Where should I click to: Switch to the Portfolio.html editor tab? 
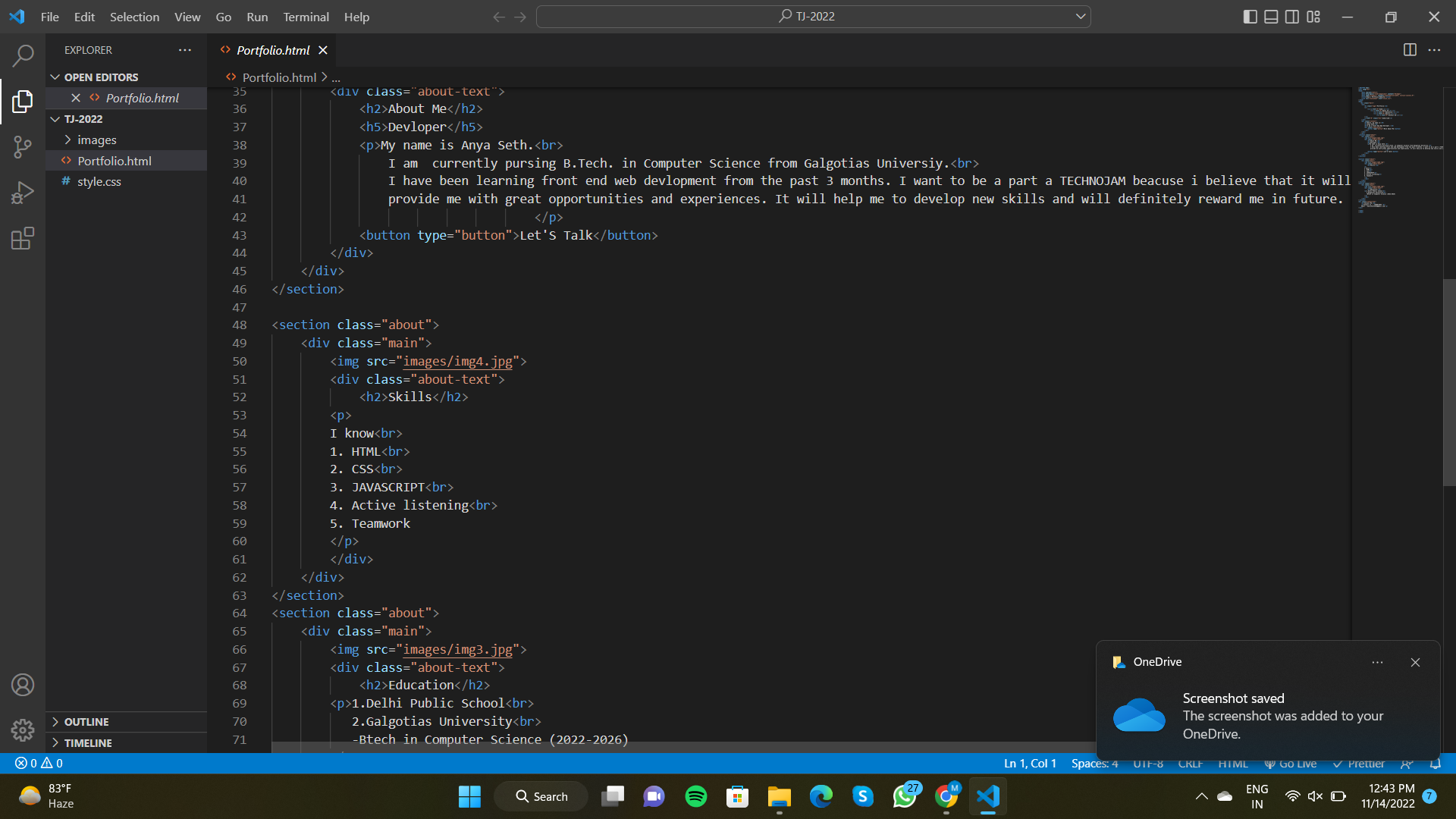[271, 49]
